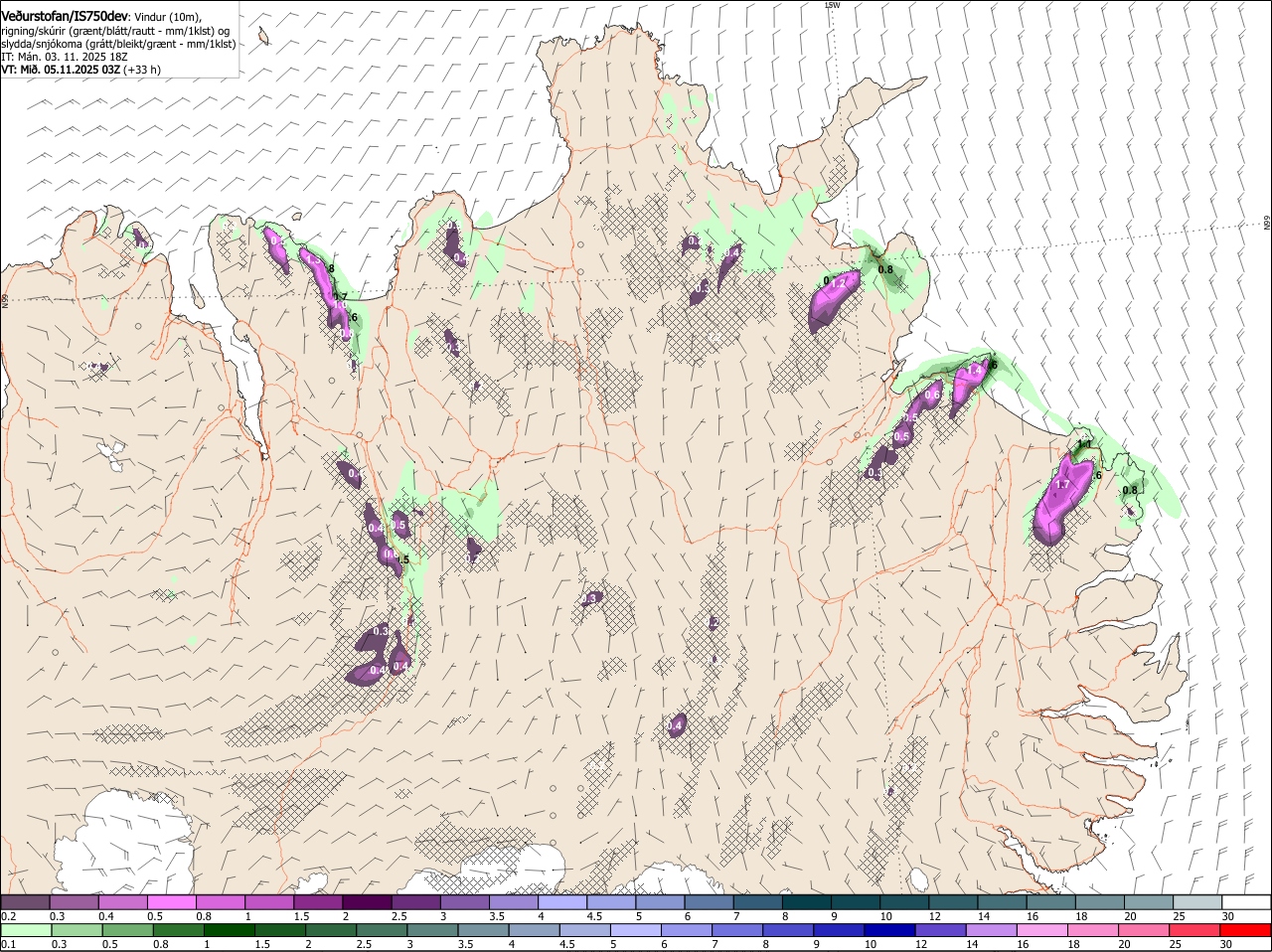The width and height of the screenshot is (1272, 952).
Task: Select the top legend swatch between 0.3 and 0.4
Action: (74, 902)
